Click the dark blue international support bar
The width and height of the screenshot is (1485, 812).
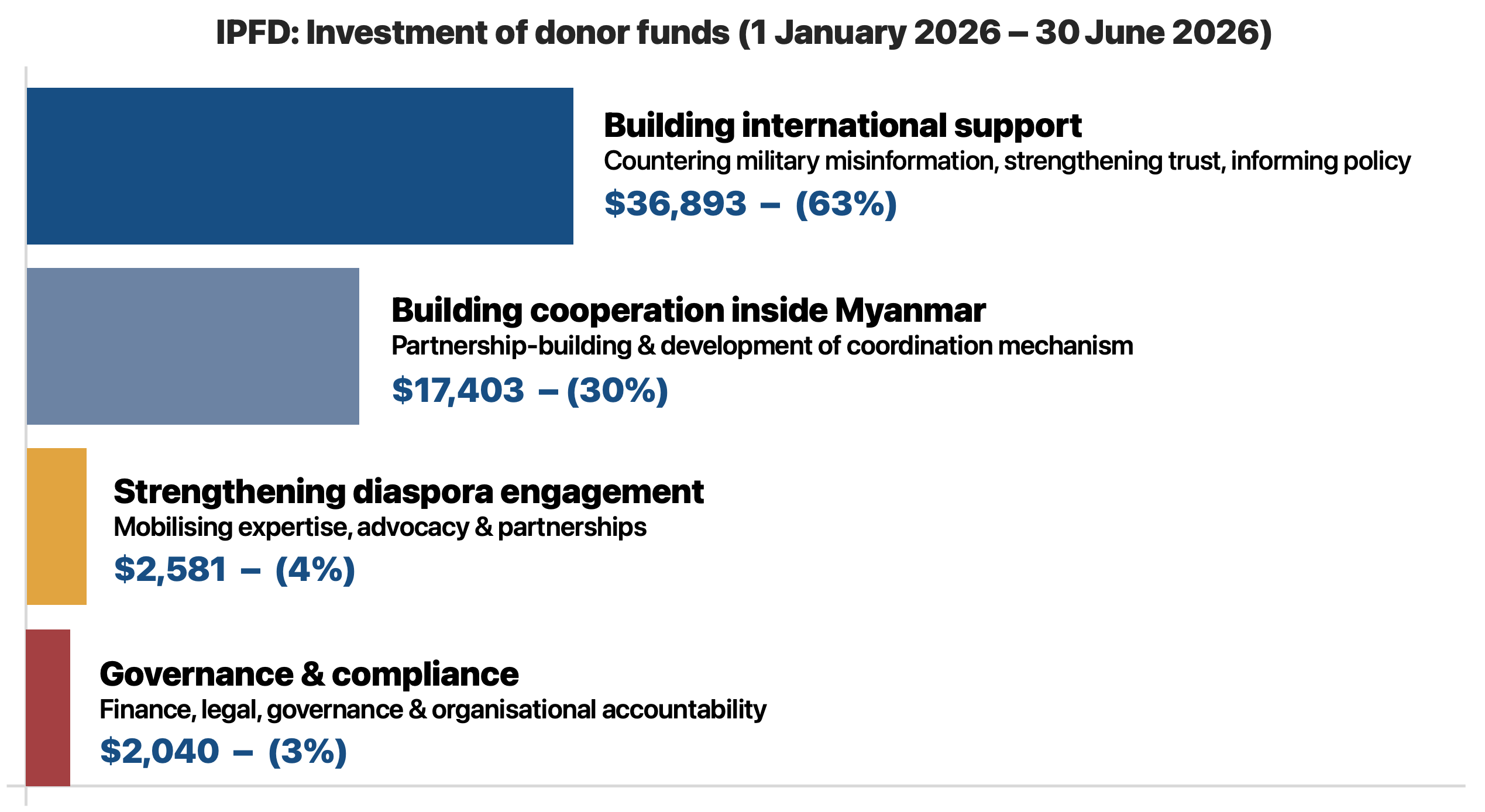(x=300, y=166)
